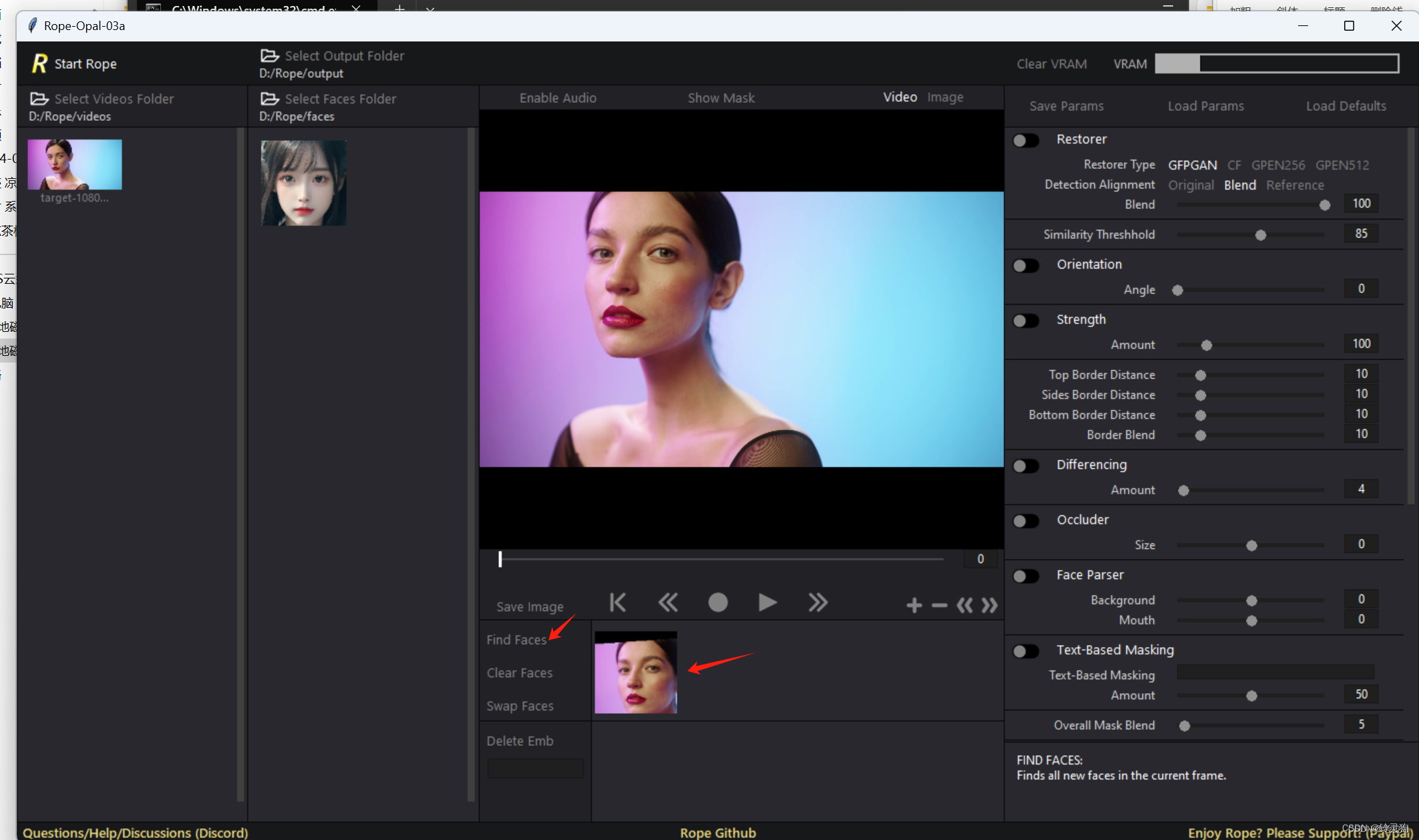Open Select Videos Folder icon
1419x840 pixels.
(39, 99)
